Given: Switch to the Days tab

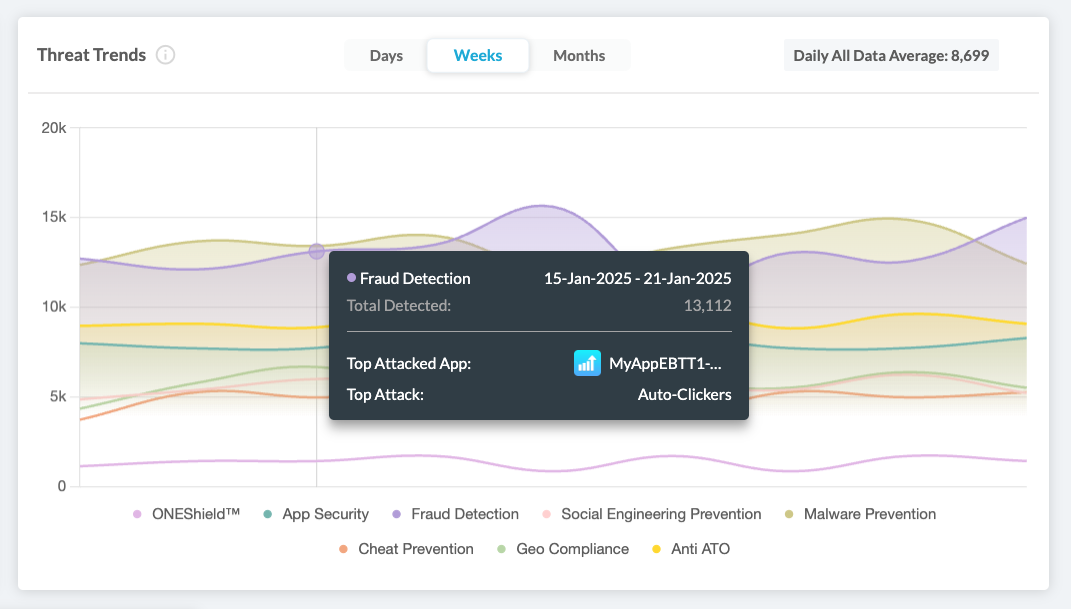Looking at the screenshot, I should click(386, 56).
